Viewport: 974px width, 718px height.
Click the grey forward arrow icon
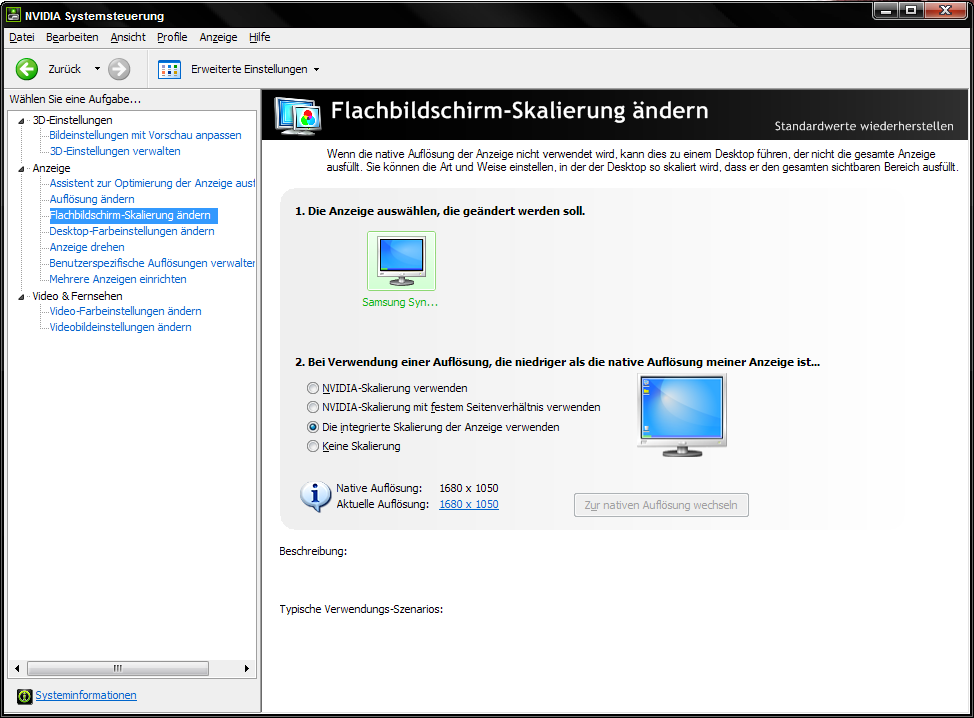coord(119,69)
